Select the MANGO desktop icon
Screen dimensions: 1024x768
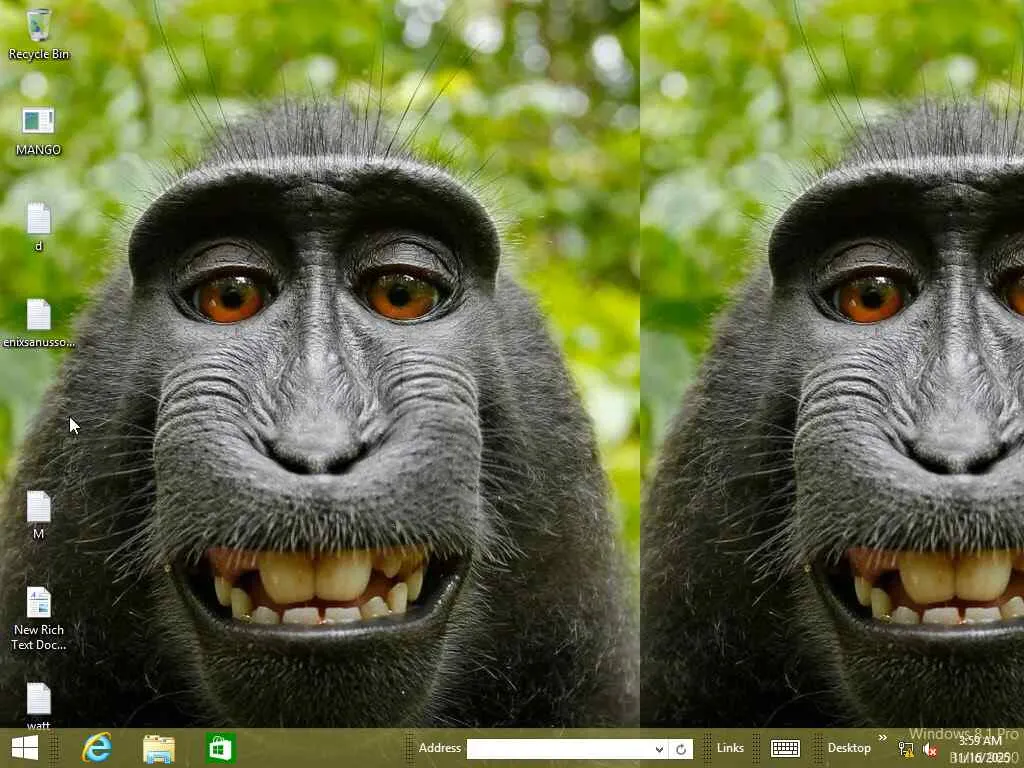click(39, 131)
